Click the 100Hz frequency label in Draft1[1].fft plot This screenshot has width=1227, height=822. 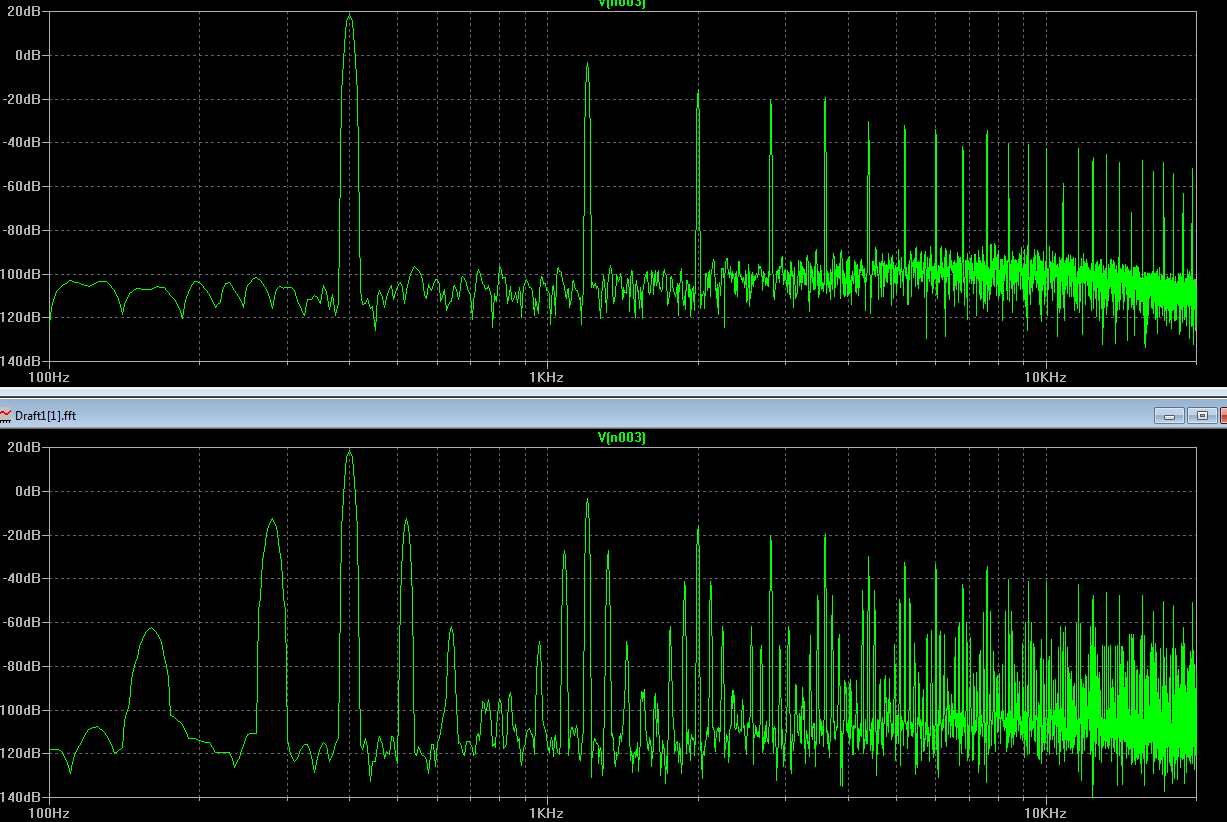point(49,814)
